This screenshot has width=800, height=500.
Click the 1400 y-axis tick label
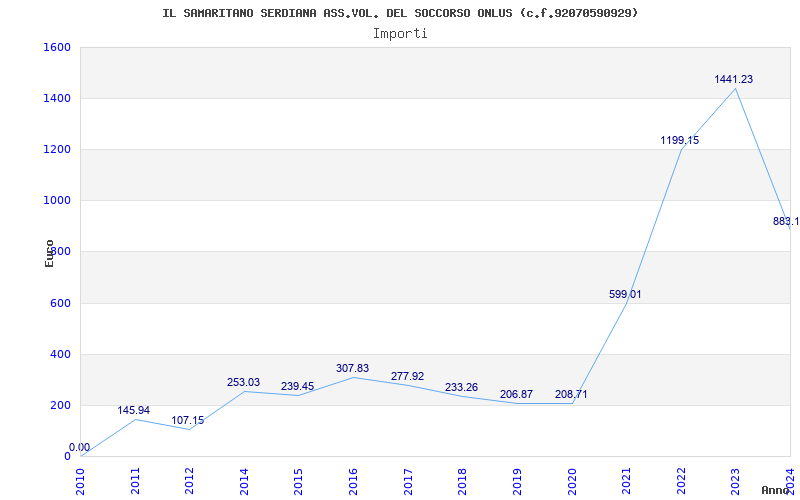[58, 98]
